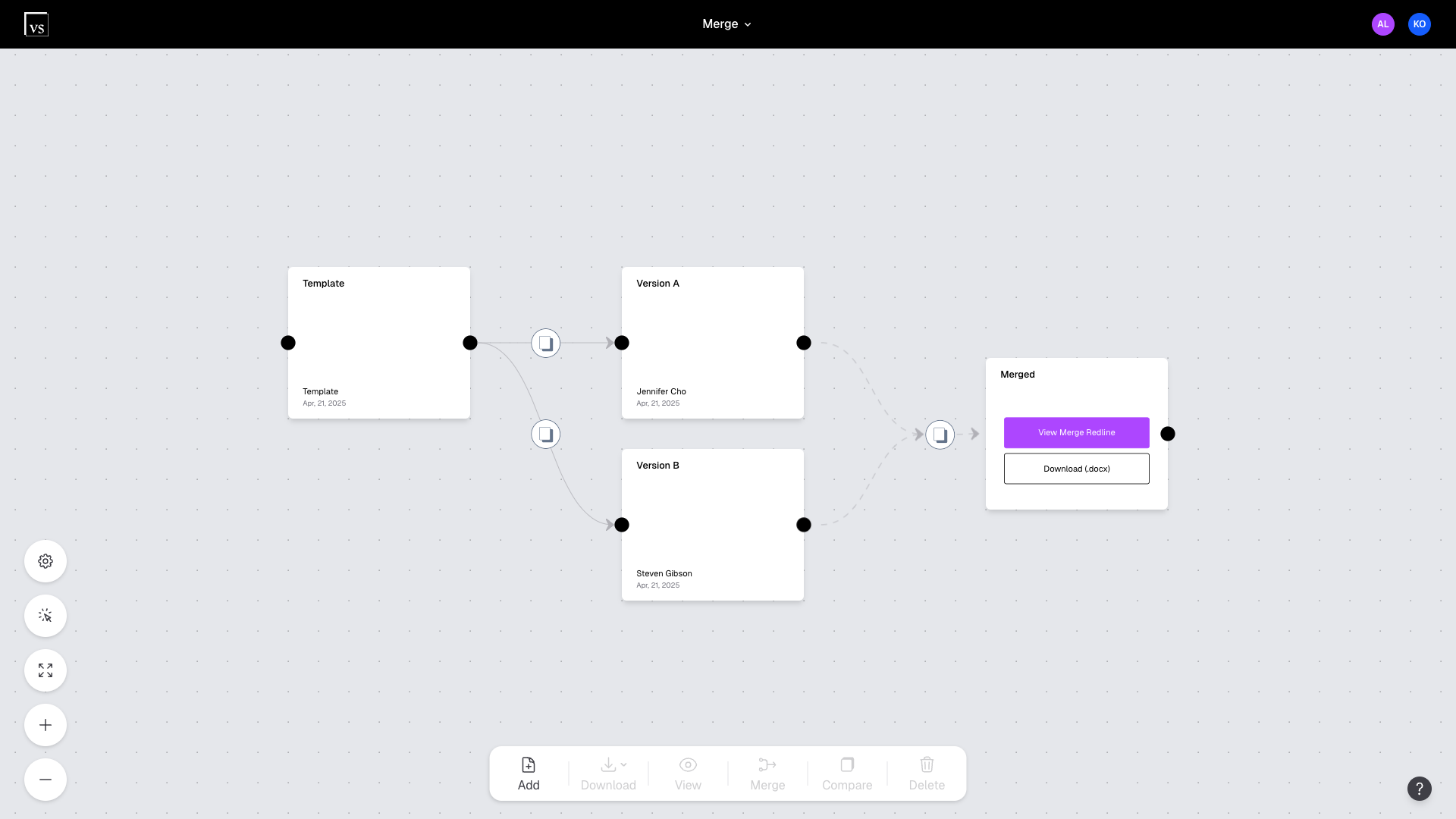Zoom in with the plus button

pos(45,725)
